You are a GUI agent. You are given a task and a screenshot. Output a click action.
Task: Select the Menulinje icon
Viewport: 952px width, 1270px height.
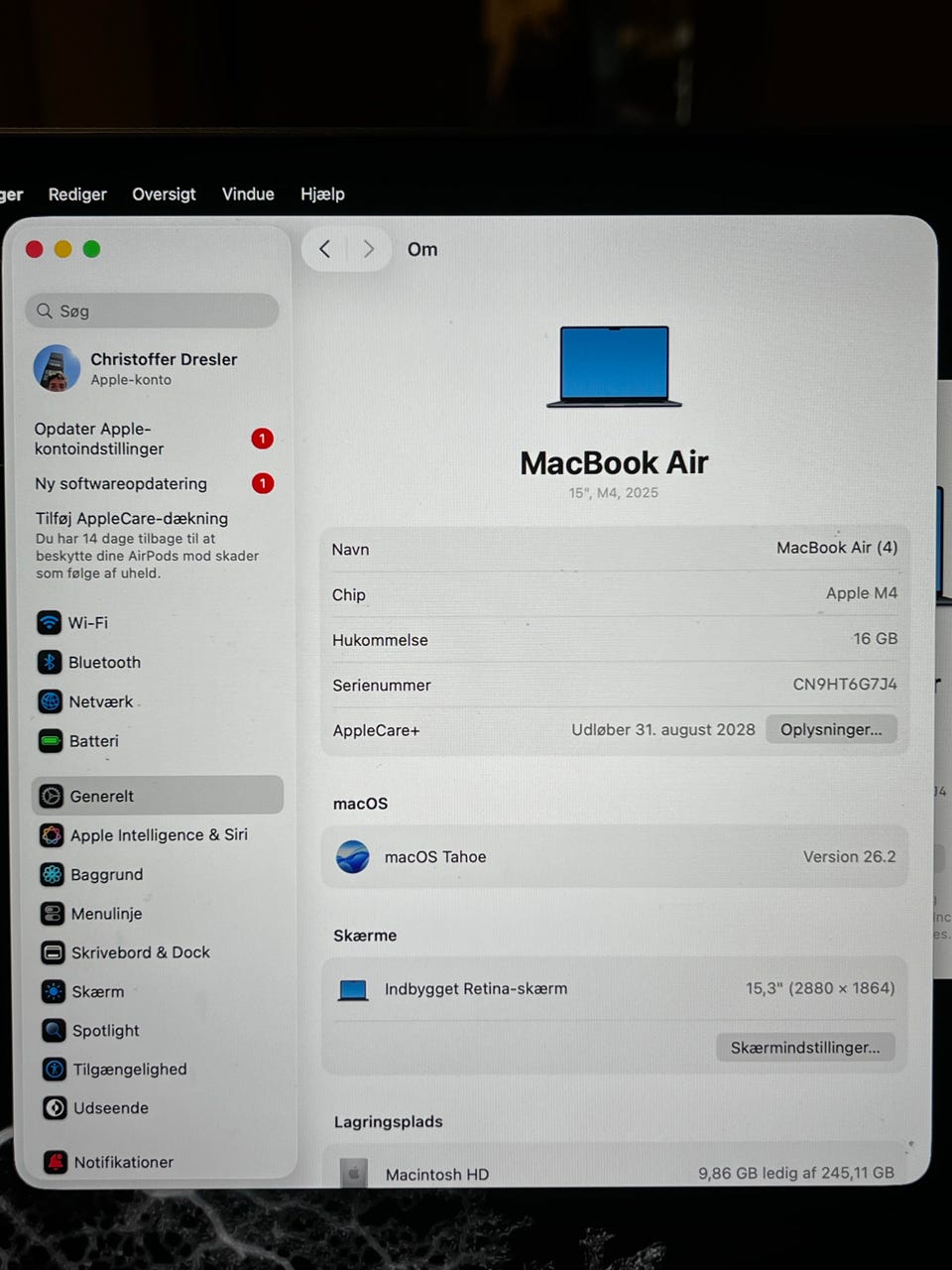[53, 914]
